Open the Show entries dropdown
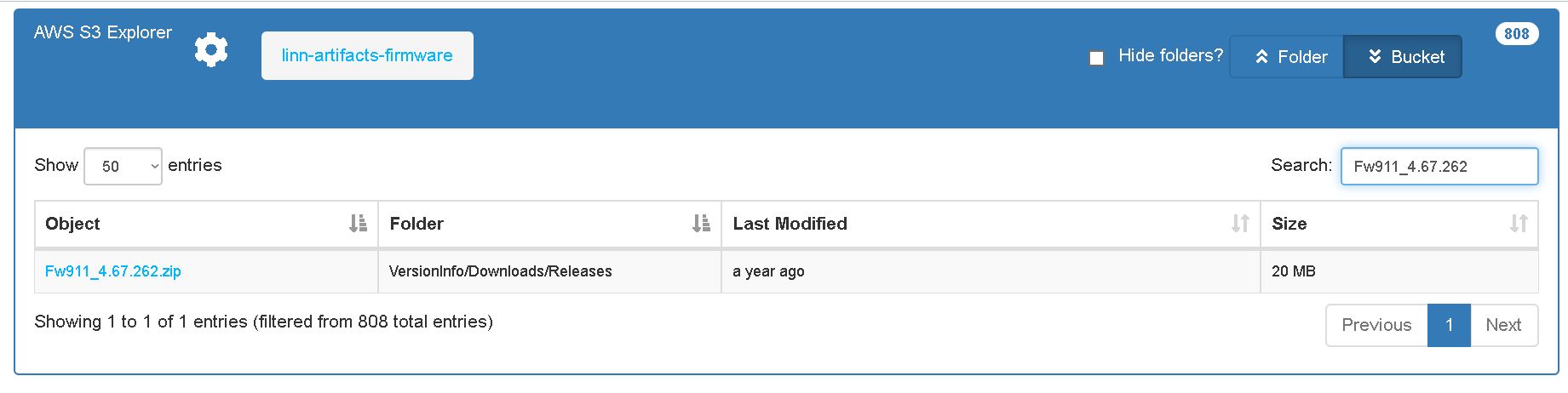 123,166
